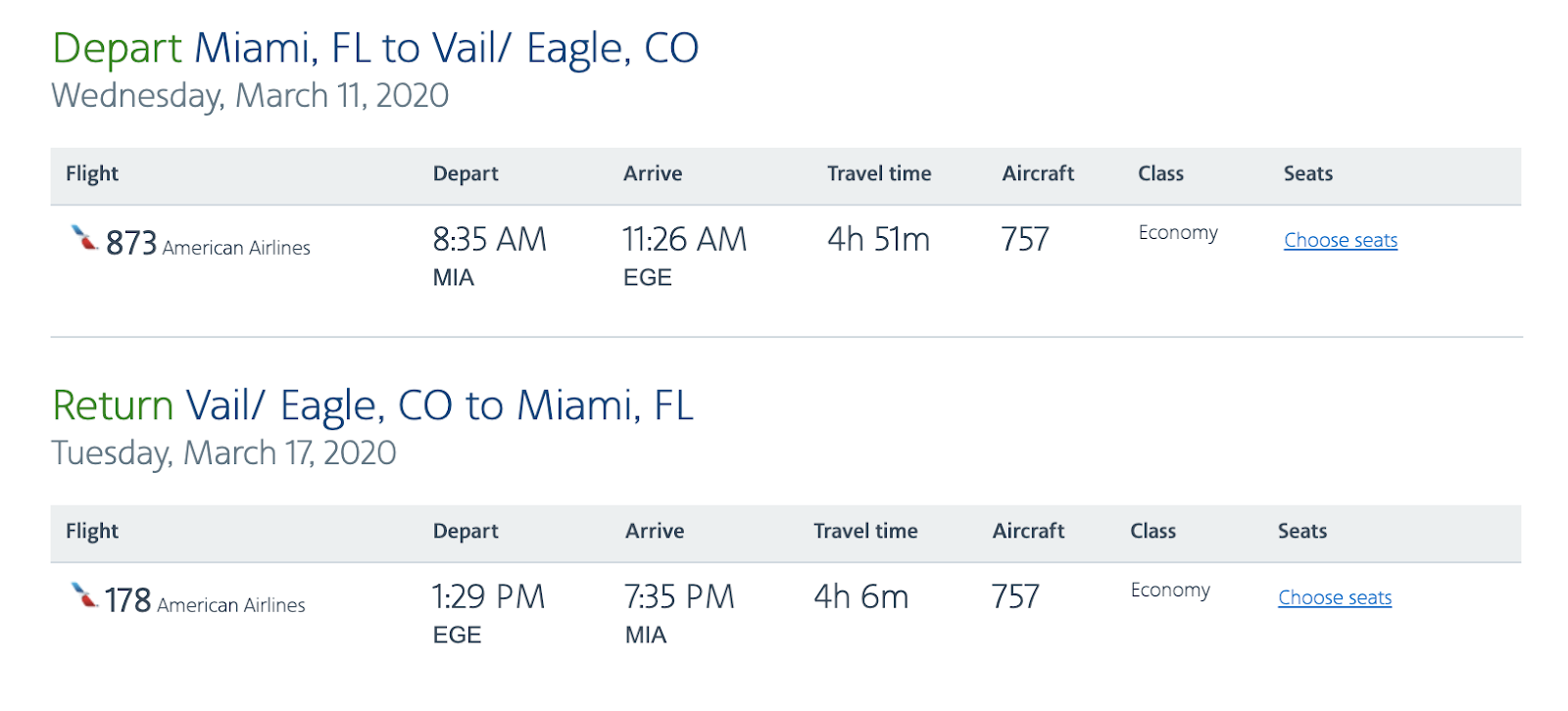
Task: Select the EGE airport code under return departure
Action: click(458, 635)
